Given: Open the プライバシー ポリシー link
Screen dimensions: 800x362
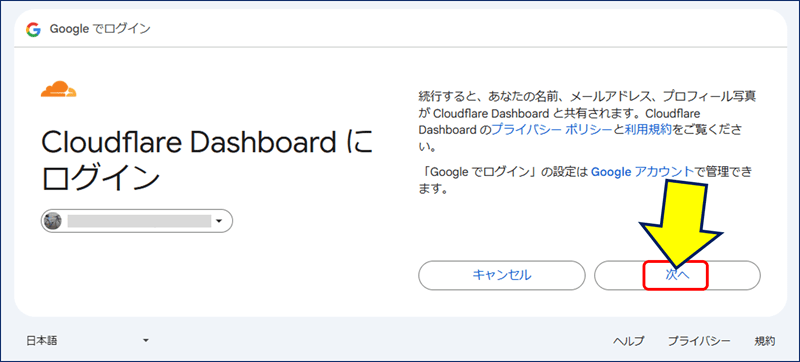Looking at the screenshot, I should tap(552, 130).
